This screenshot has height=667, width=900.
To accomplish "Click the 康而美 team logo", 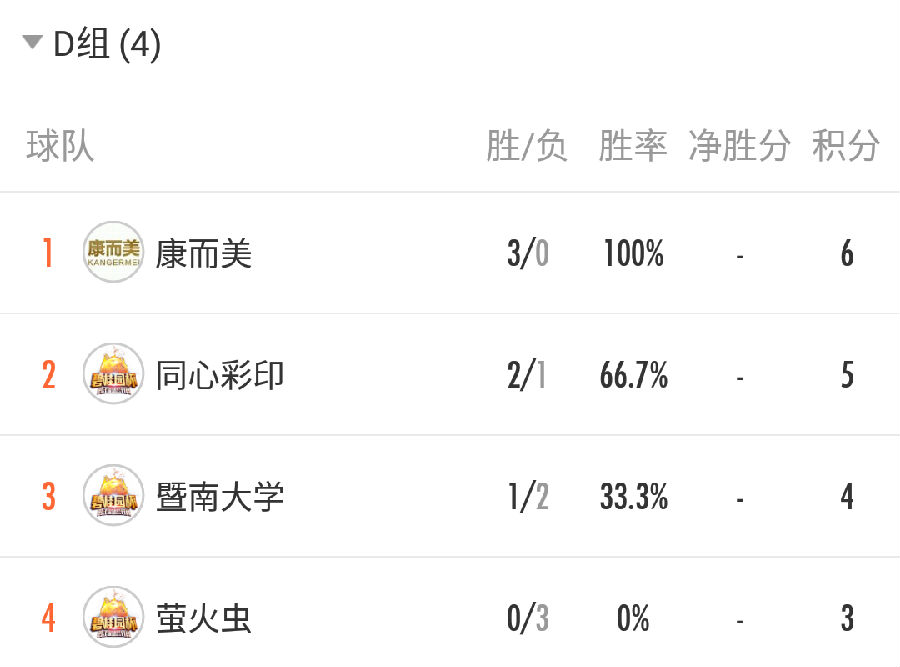I will click(113, 252).
